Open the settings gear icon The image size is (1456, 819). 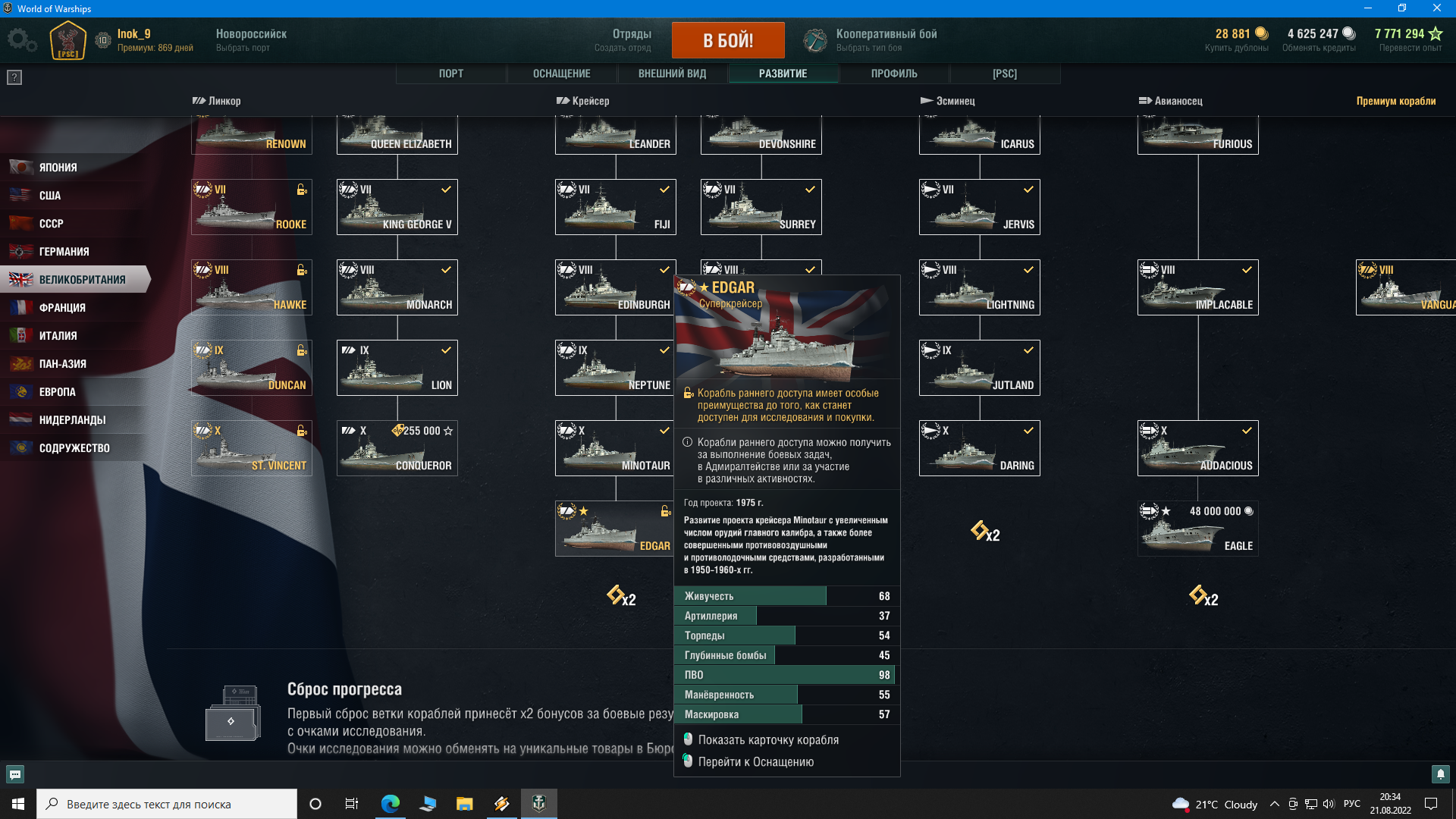(20, 40)
